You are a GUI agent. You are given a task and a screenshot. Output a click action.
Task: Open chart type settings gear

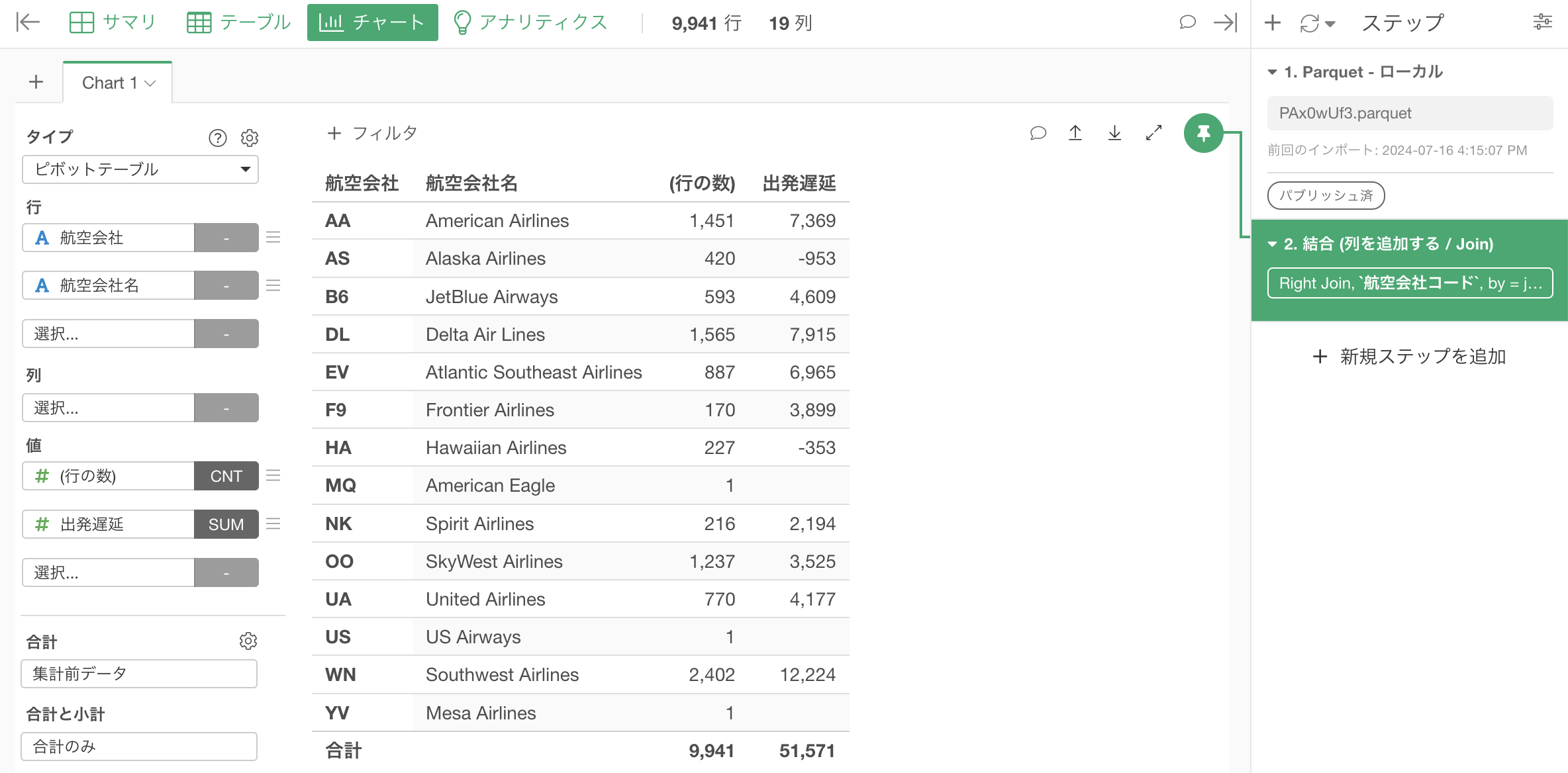(249, 138)
